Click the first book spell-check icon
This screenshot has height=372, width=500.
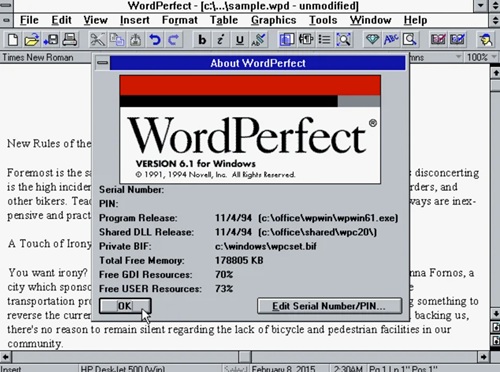(438, 40)
